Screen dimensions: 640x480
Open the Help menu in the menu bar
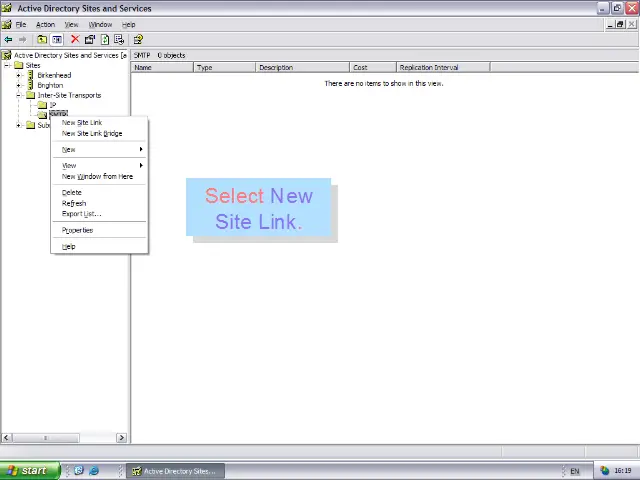129,24
